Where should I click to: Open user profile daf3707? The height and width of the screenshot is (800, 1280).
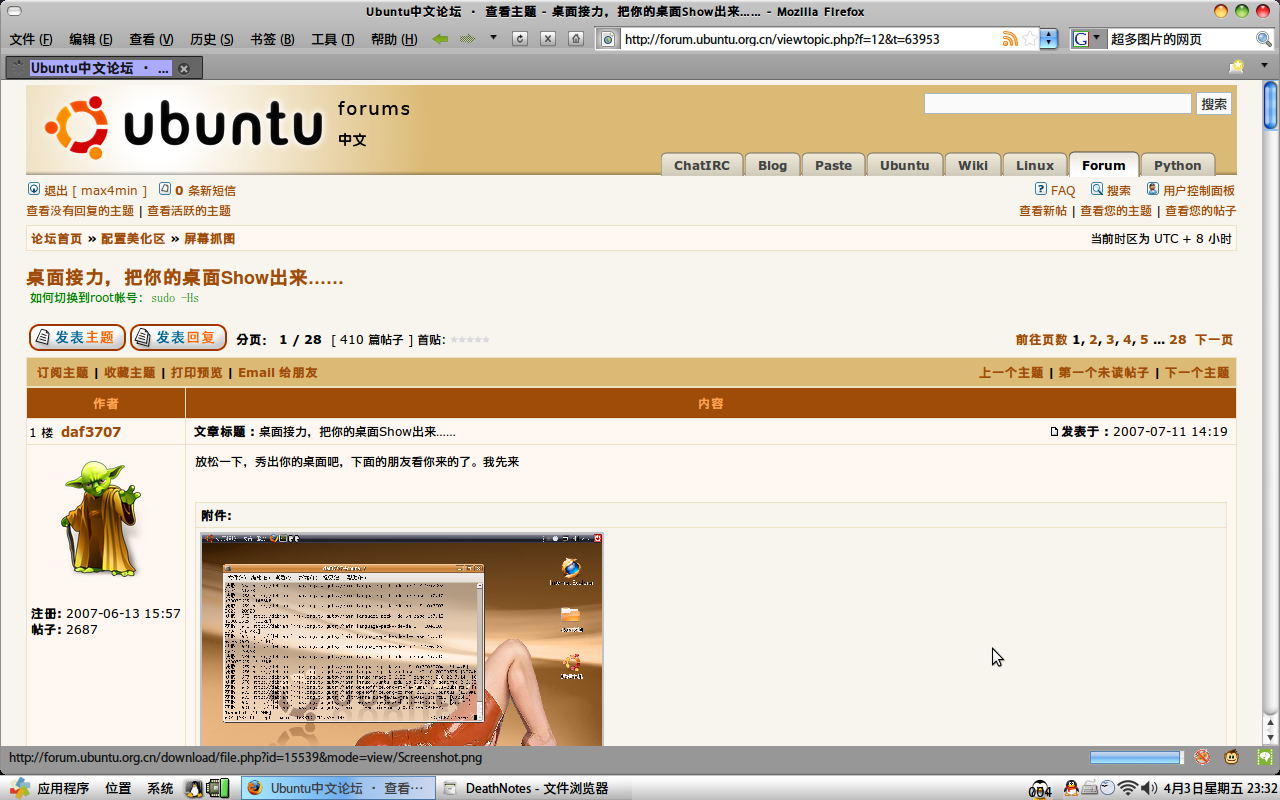(x=91, y=432)
